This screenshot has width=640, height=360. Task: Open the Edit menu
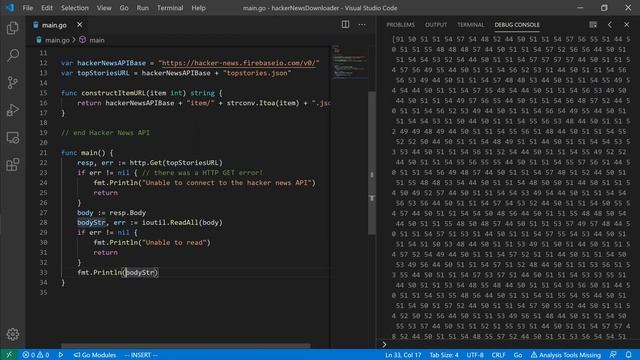click(x=47, y=8)
